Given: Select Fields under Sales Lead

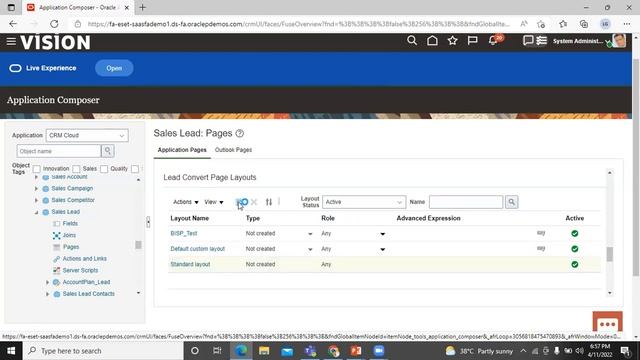Looking at the screenshot, I should [70, 224].
